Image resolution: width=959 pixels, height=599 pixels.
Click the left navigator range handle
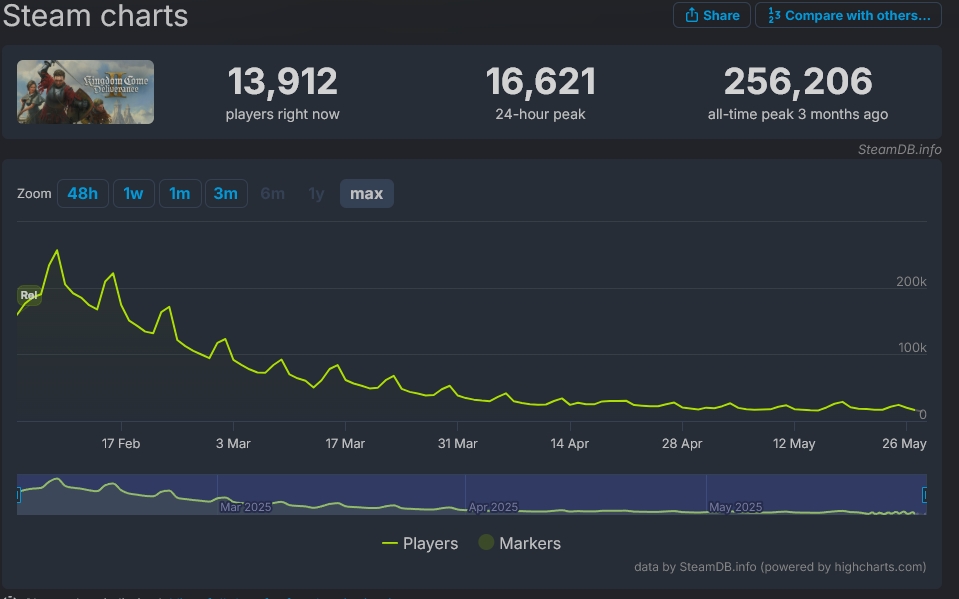pos(18,494)
